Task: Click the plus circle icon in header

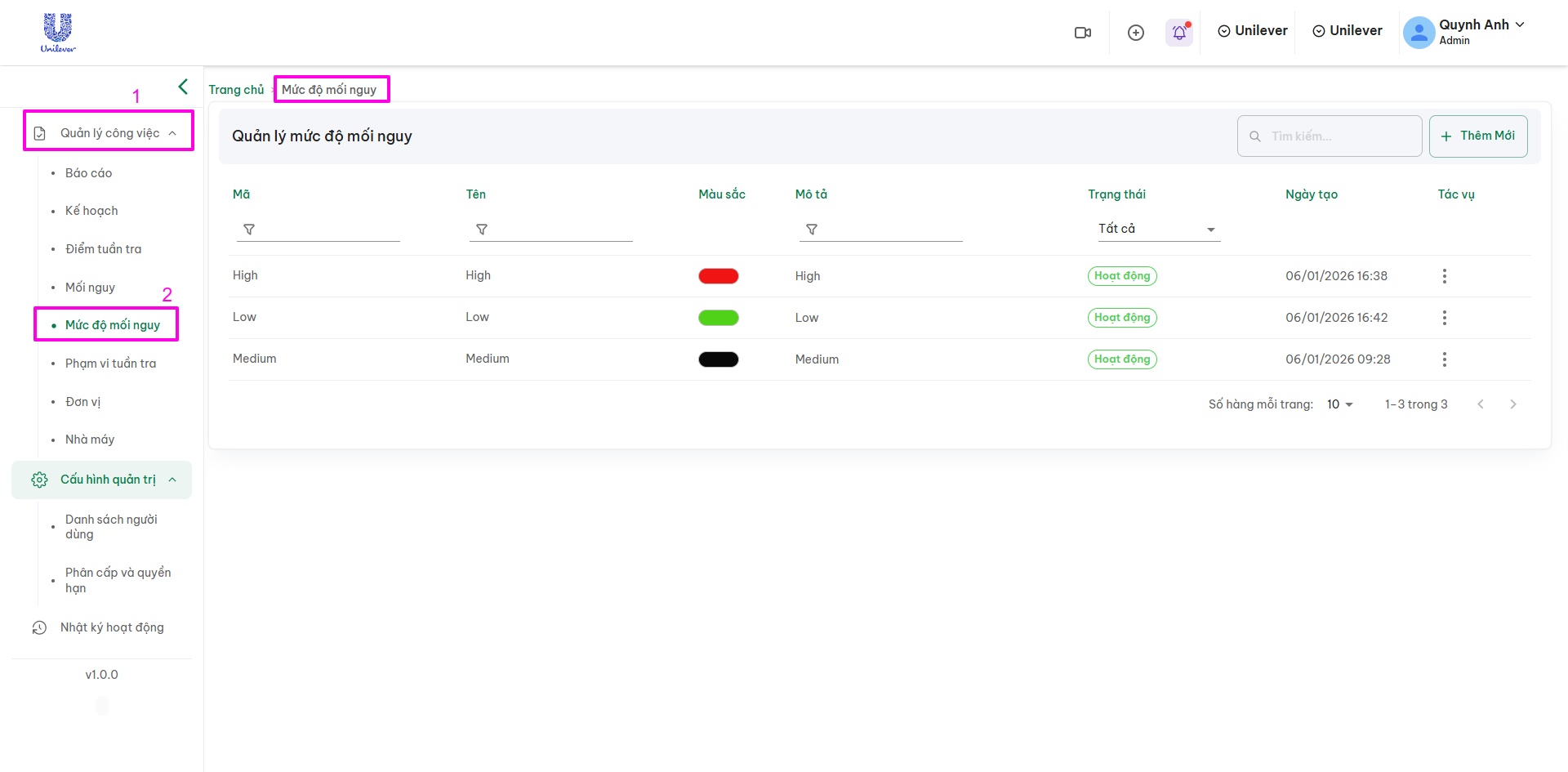Action: 1135,33
